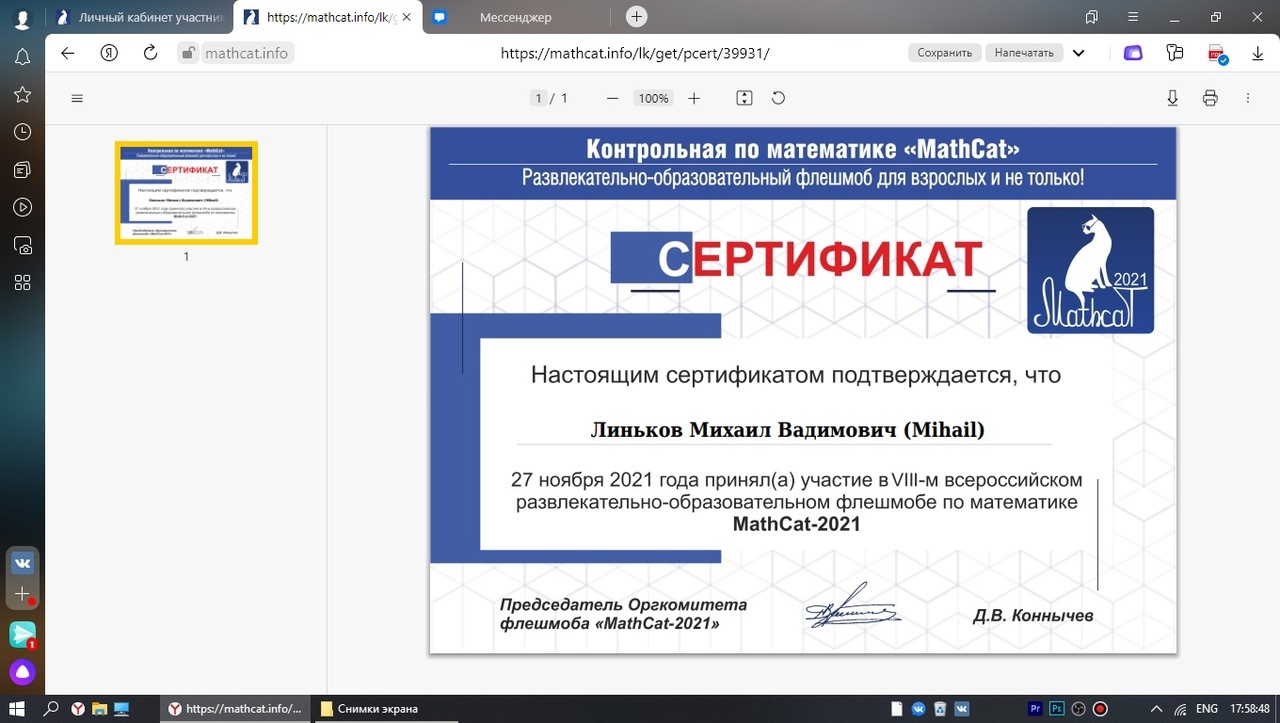Open the password manager key icon

coord(1175,53)
